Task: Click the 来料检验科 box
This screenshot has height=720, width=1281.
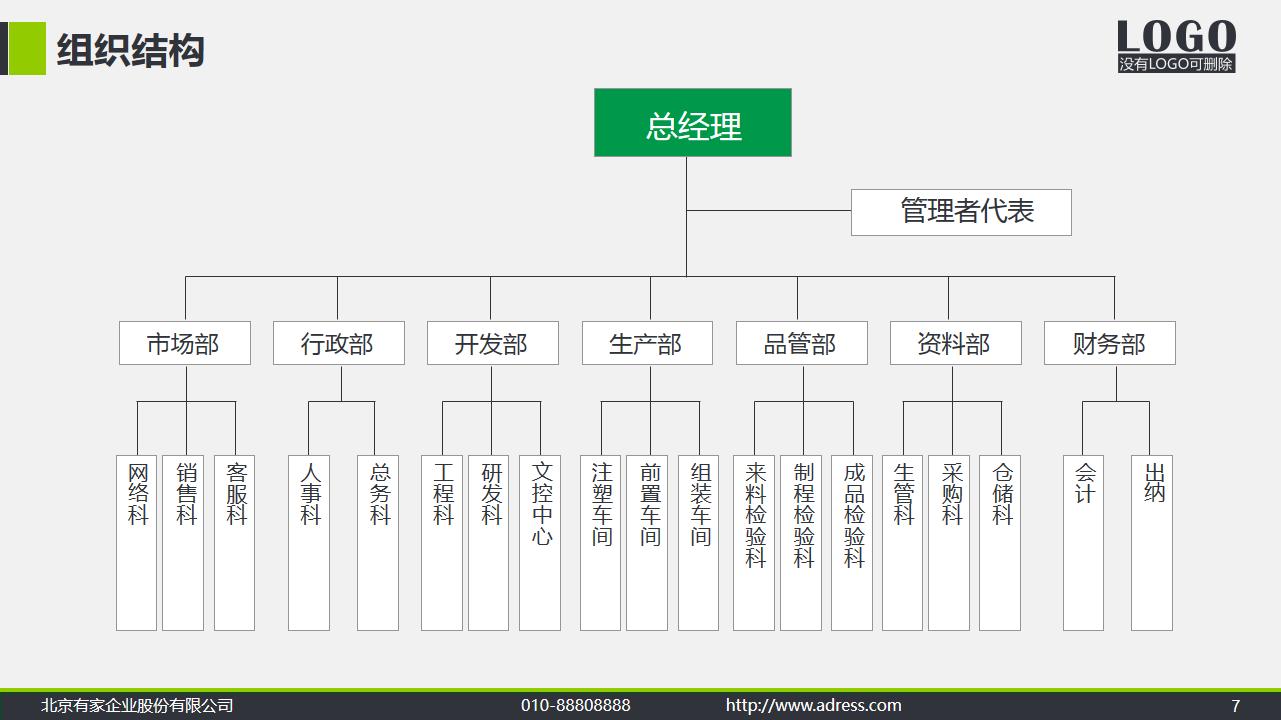Action: pyautogui.click(x=753, y=543)
